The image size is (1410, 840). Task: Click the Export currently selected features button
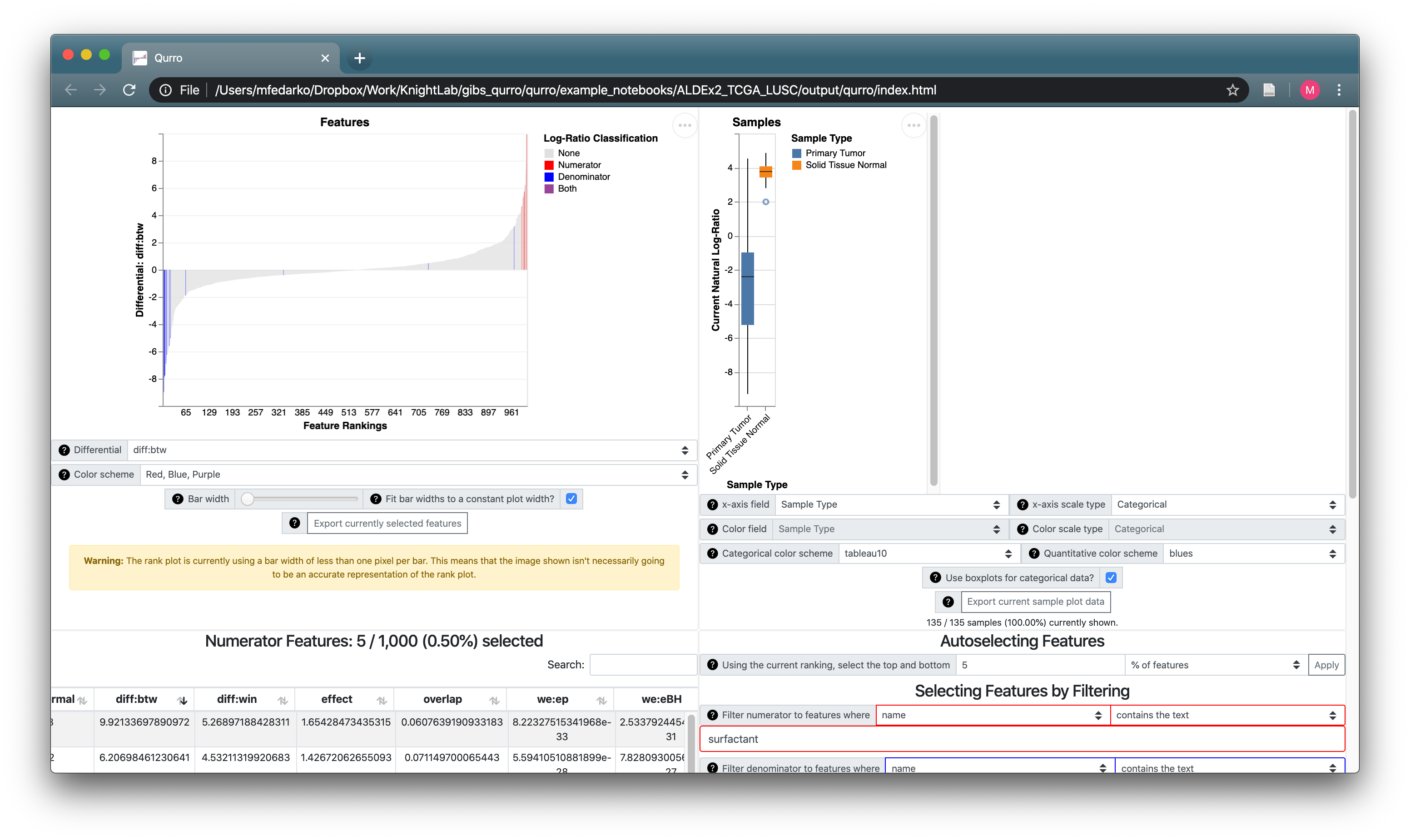[387, 523]
